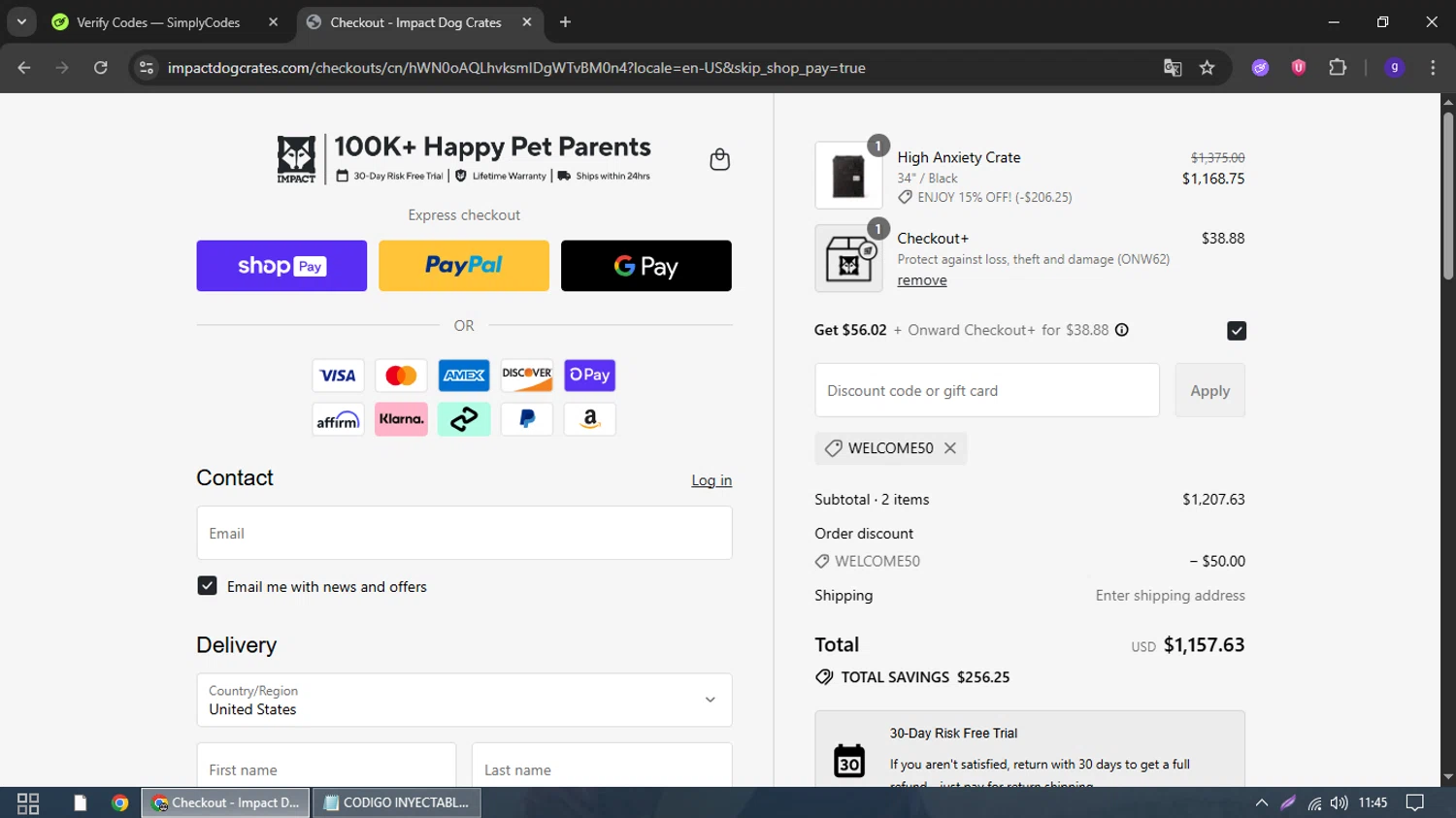Image resolution: width=1456 pixels, height=818 pixels.
Task: Open the Windows Task View icon
Action: pos(28,802)
